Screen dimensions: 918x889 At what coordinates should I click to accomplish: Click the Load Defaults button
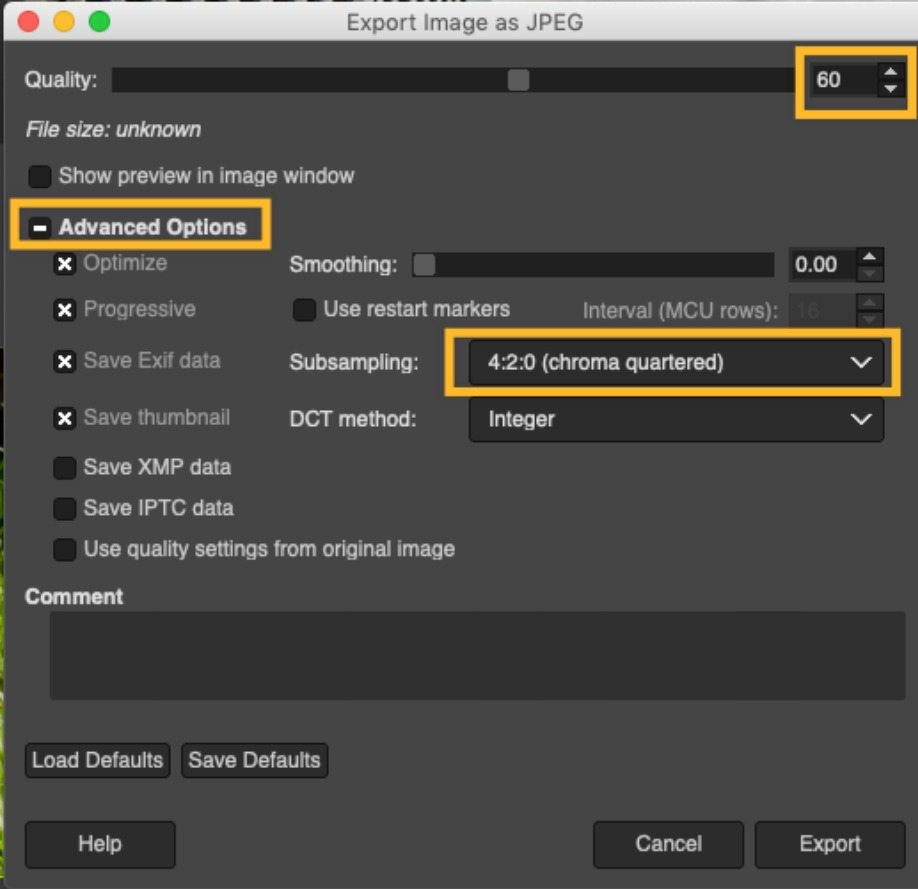point(97,760)
